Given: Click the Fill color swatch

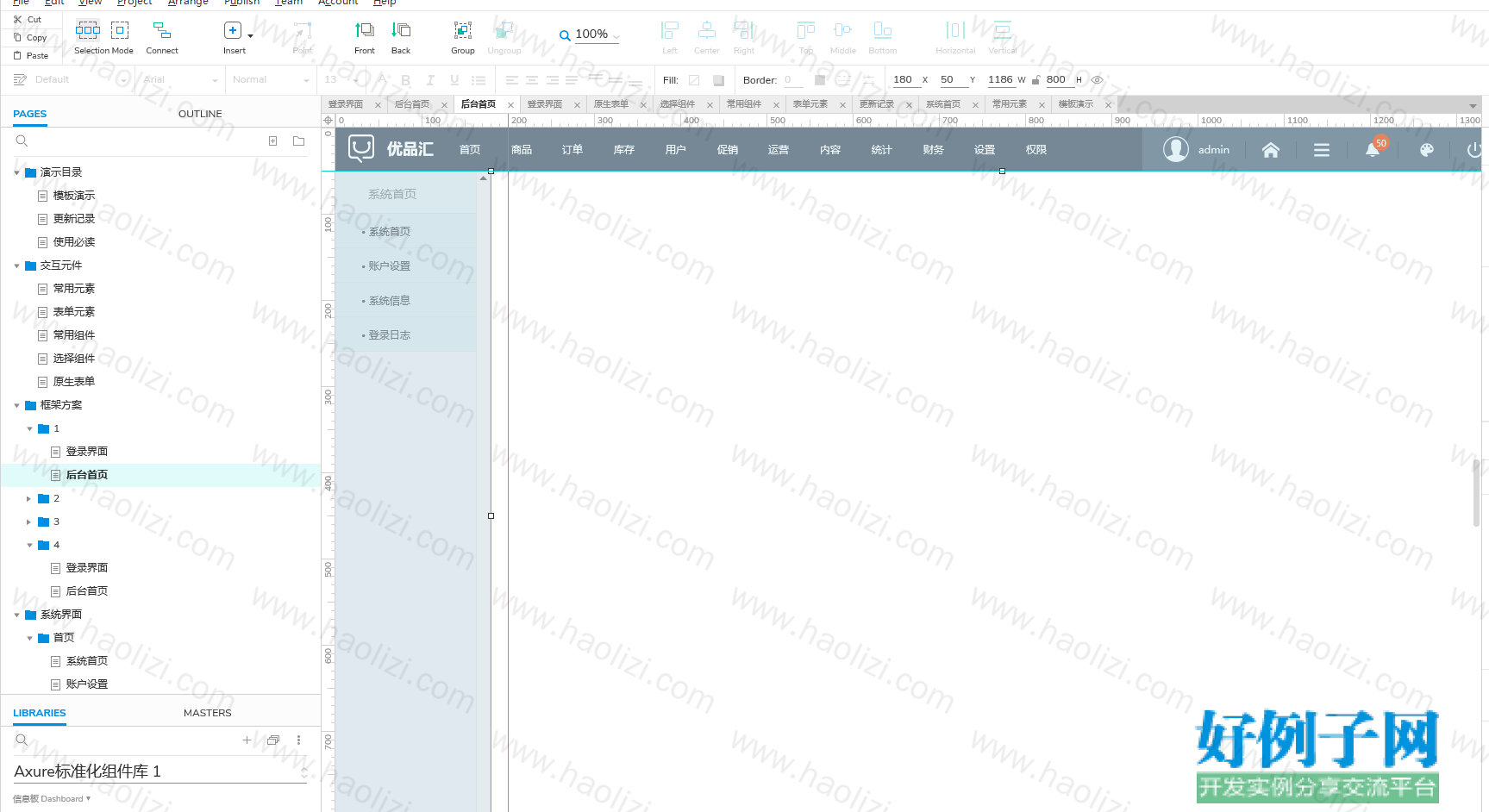Looking at the screenshot, I should 694,80.
